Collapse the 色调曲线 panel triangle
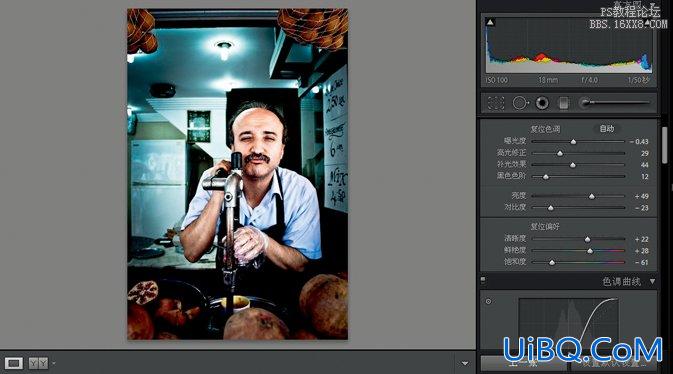The image size is (673, 374). [652, 281]
